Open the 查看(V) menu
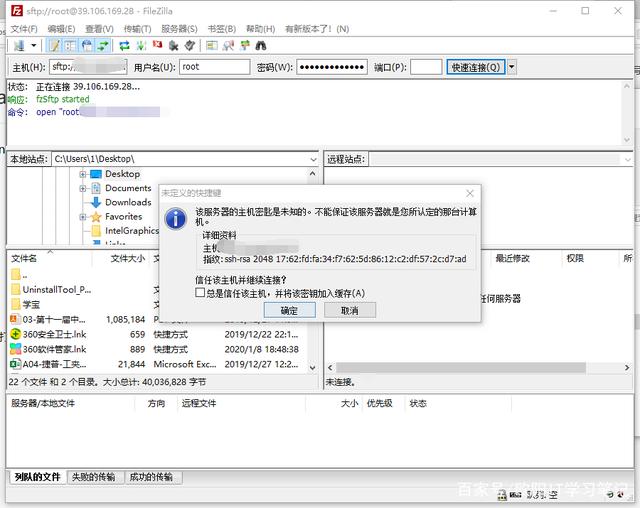Viewport: 640px width, 508px height. [99, 29]
